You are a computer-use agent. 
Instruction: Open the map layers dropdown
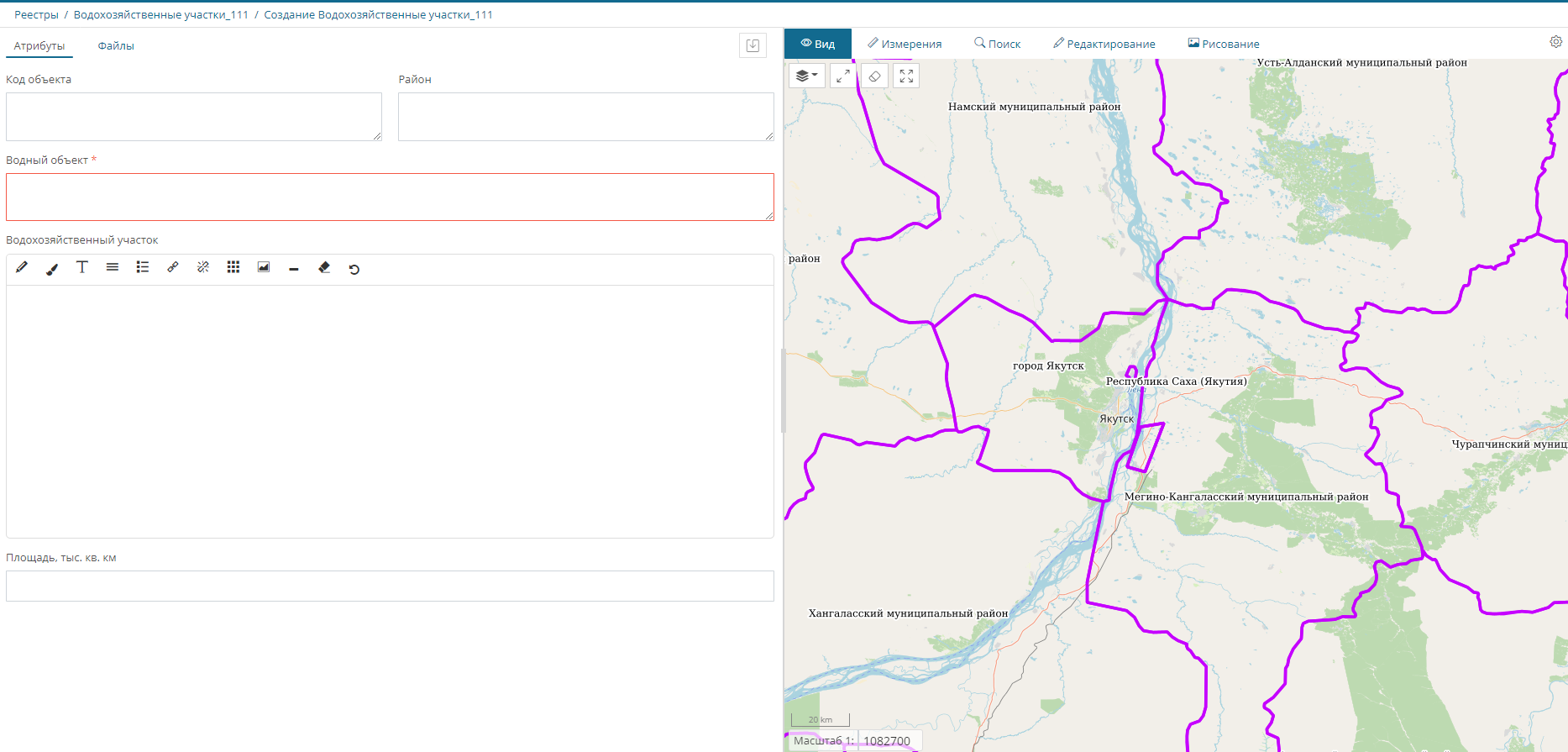click(806, 76)
